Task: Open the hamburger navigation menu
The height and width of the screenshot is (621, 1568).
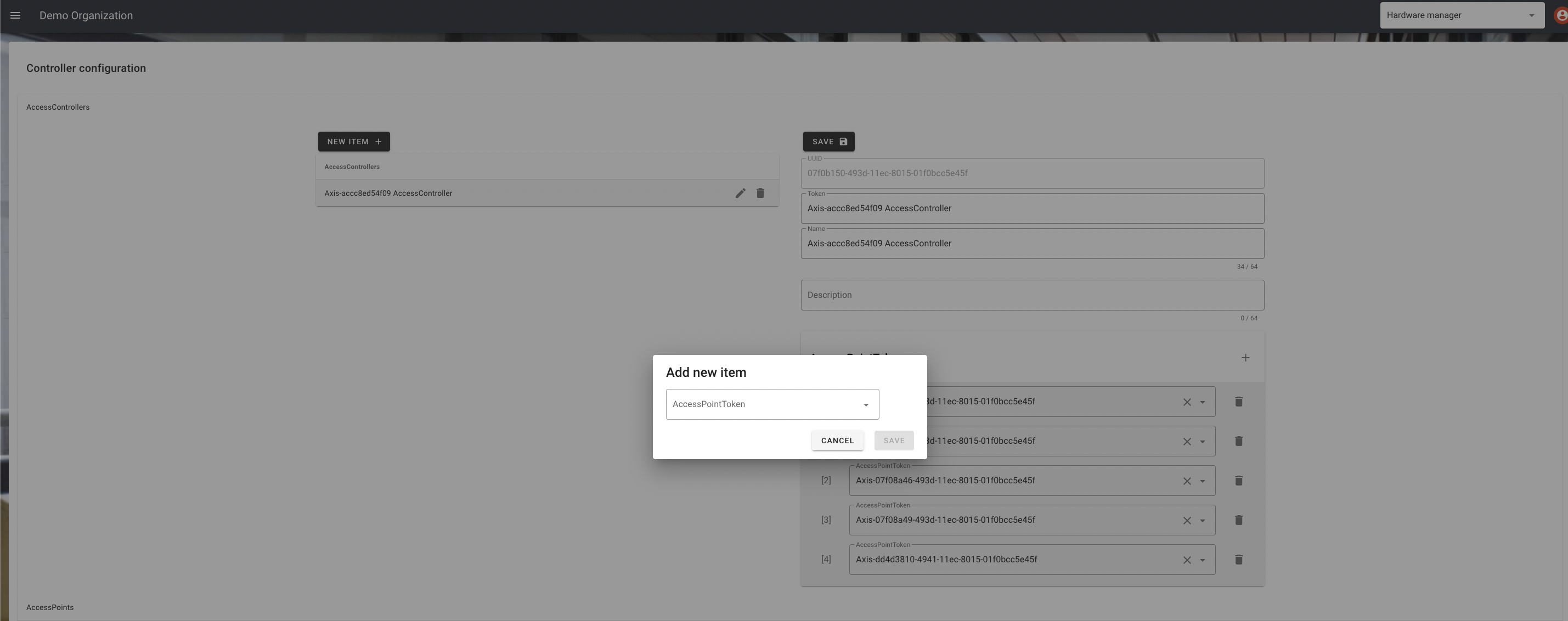Action: 16,16
